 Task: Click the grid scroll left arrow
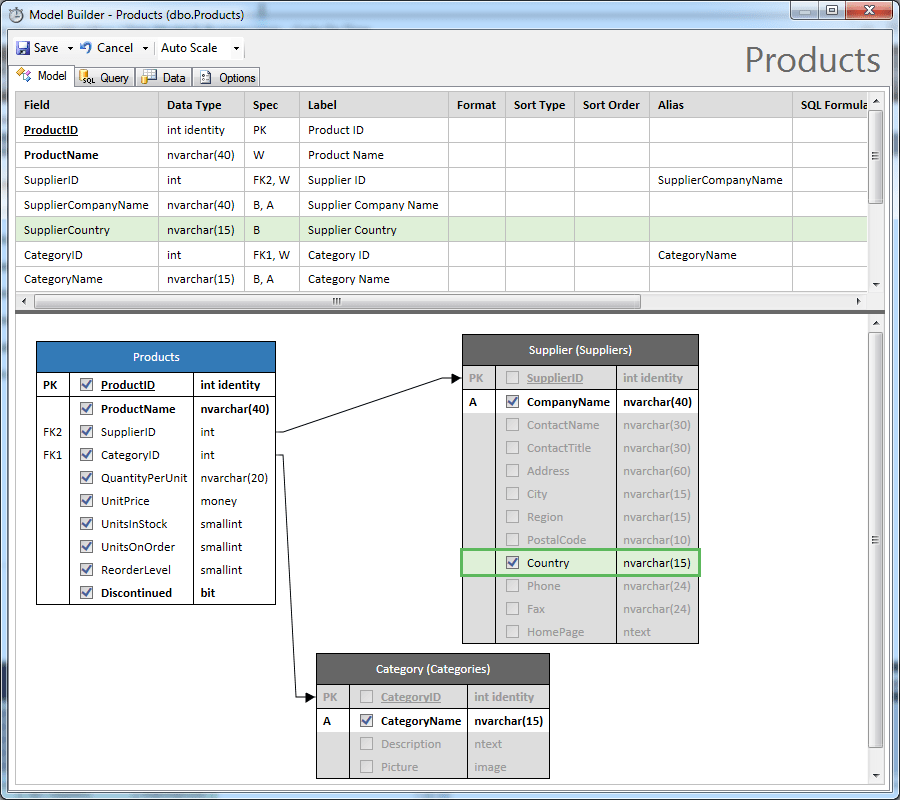click(x=24, y=301)
